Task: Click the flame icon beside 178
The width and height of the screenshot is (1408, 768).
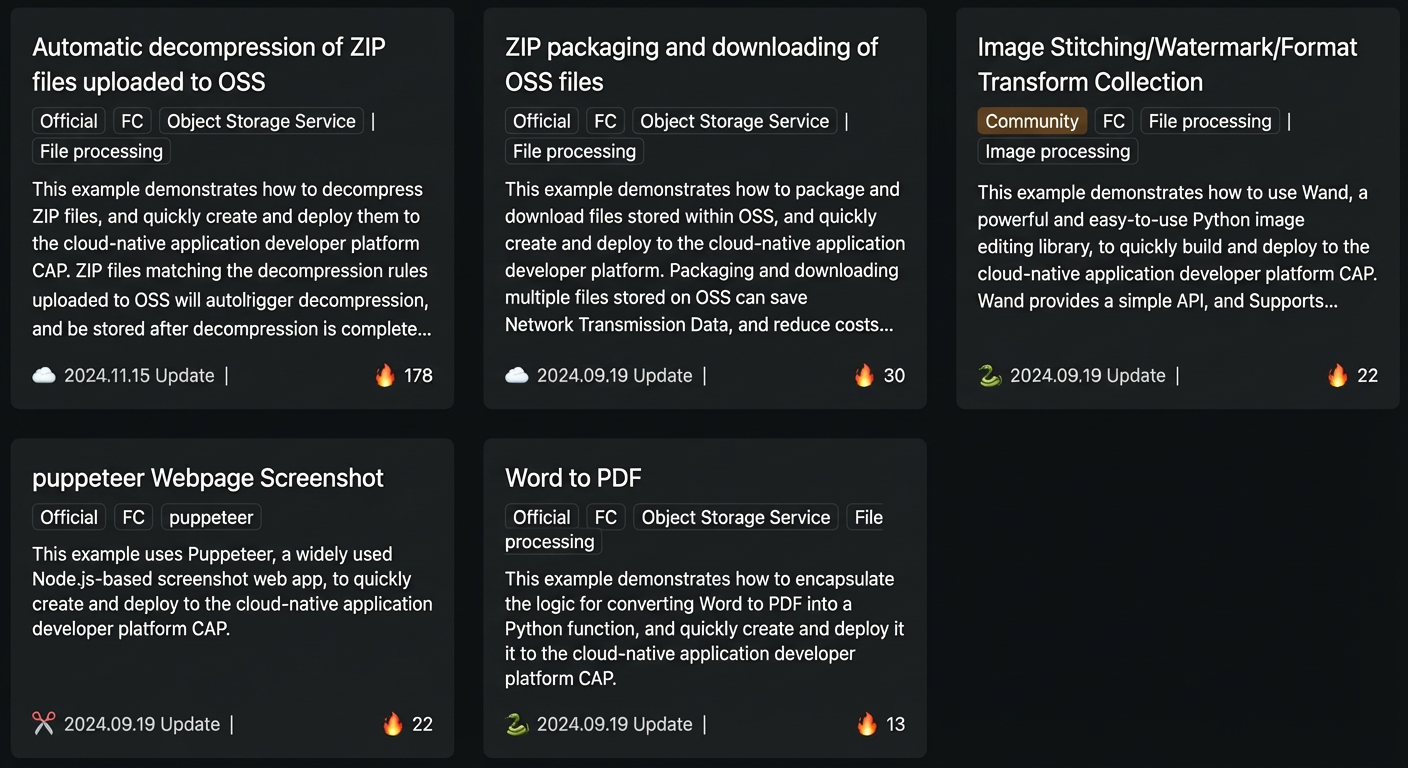Action: 385,376
